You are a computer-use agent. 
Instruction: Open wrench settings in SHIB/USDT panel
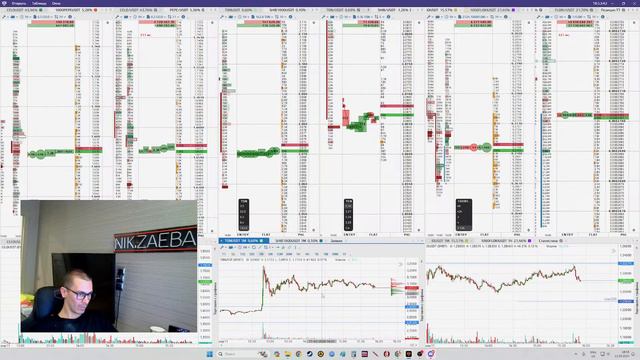tap(323, 17)
